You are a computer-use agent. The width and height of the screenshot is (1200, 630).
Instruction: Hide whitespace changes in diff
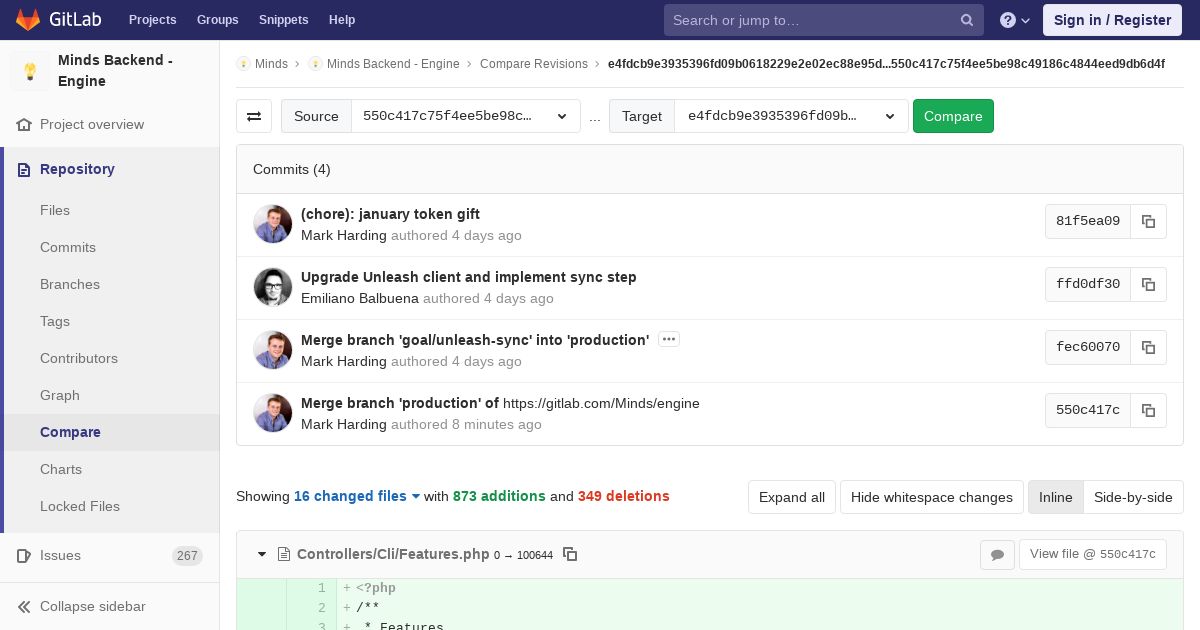[932, 497]
